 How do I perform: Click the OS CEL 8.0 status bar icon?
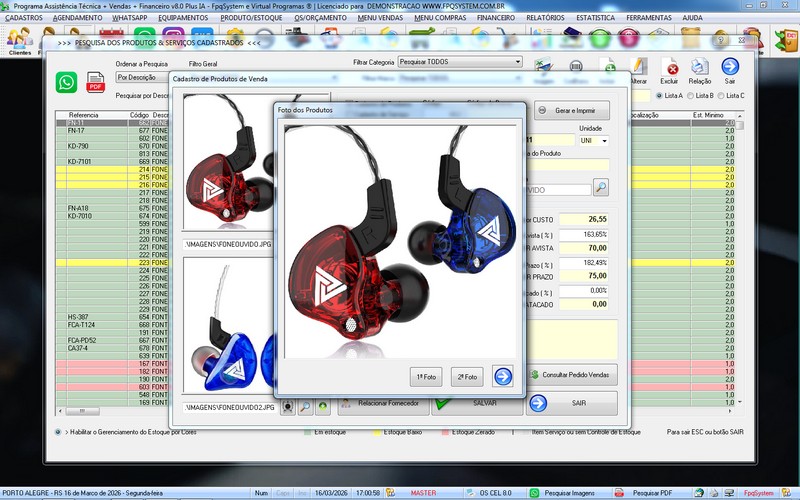click(x=470, y=493)
